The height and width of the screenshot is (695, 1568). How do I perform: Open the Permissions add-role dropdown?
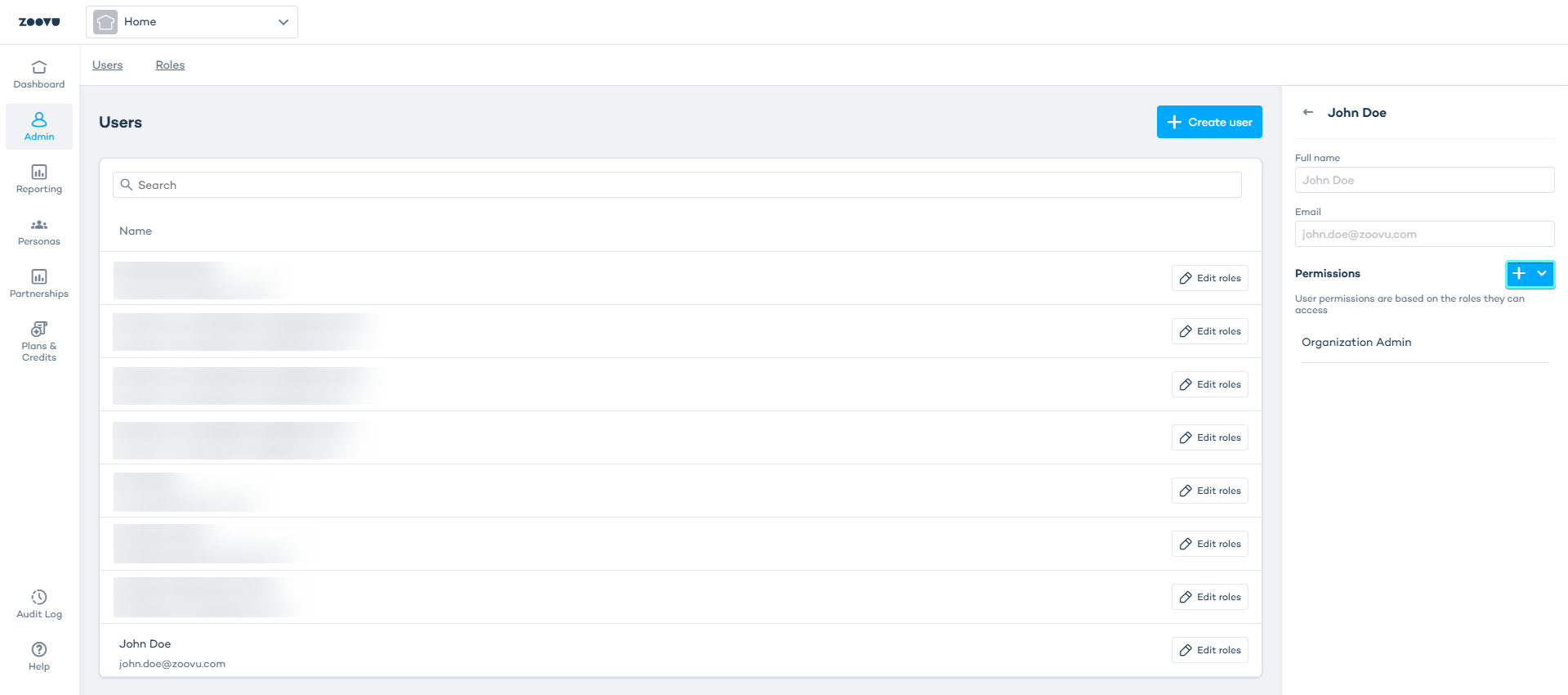pos(1530,274)
